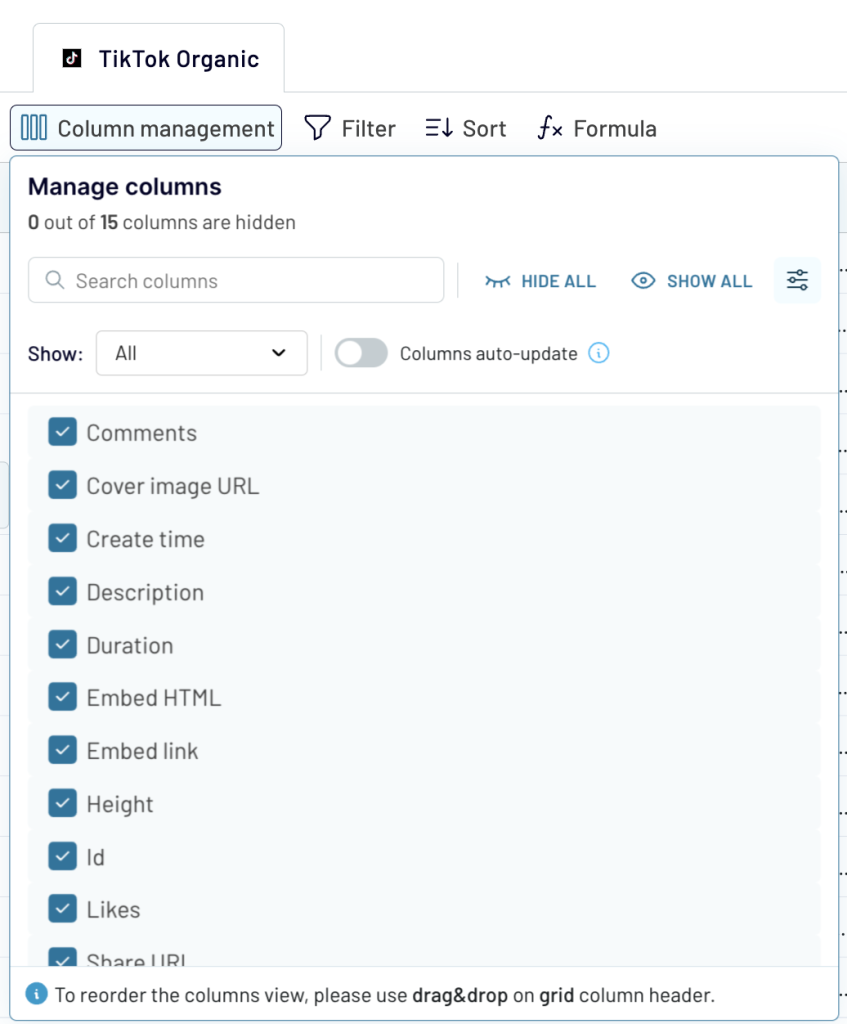
Task: Click the magnifier icon in the search field
Action: (55, 281)
